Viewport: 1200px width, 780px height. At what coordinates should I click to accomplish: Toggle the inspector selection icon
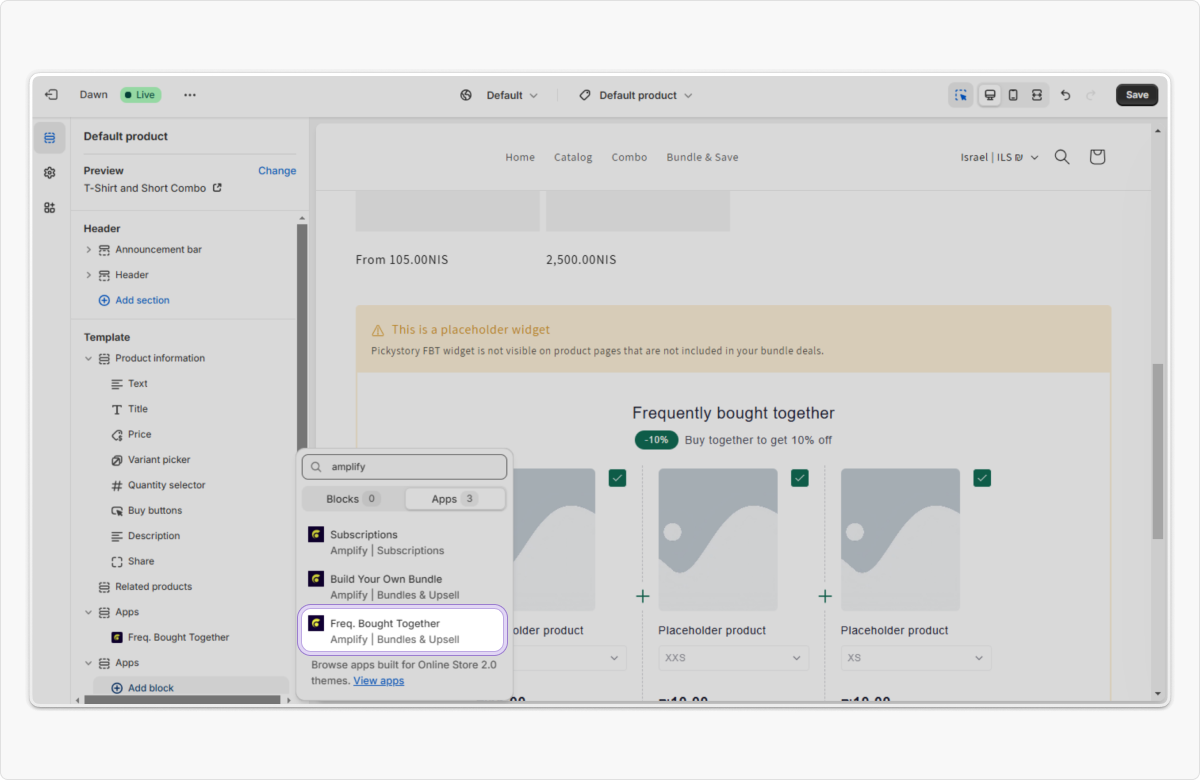[x=961, y=95]
